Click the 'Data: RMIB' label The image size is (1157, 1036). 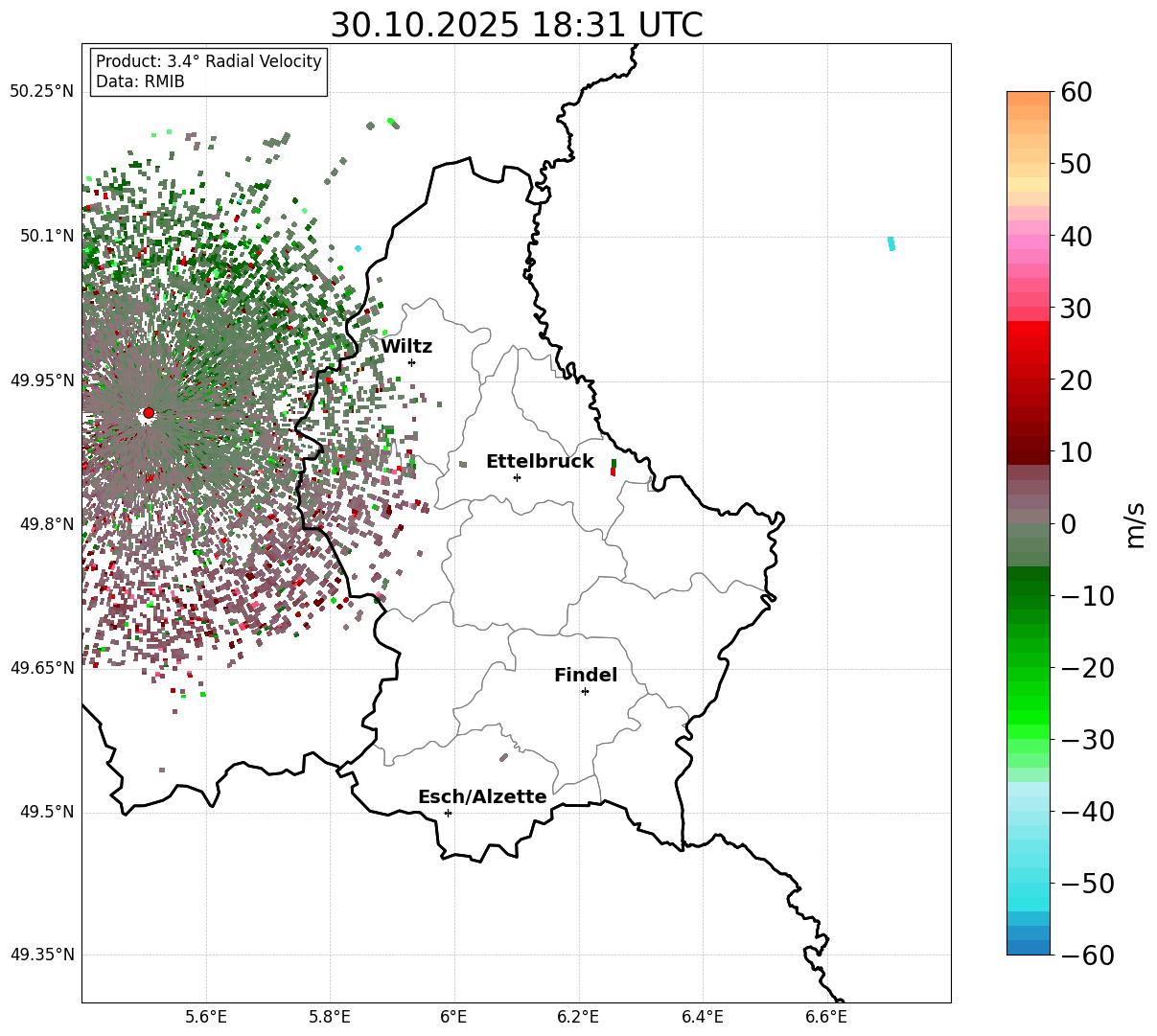tap(140, 81)
